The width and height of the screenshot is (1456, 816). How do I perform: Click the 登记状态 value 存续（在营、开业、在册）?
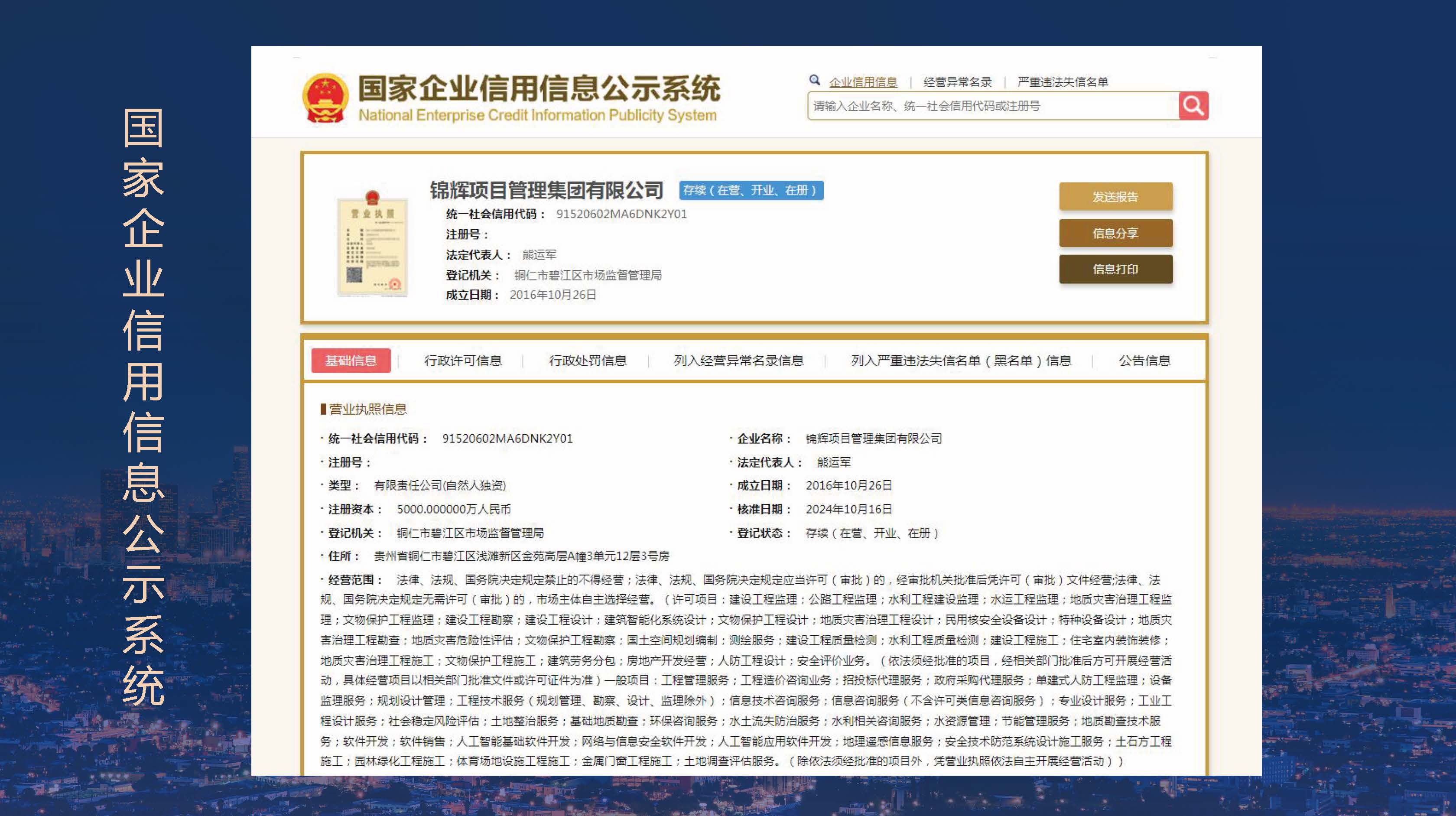click(x=872, y=533)
